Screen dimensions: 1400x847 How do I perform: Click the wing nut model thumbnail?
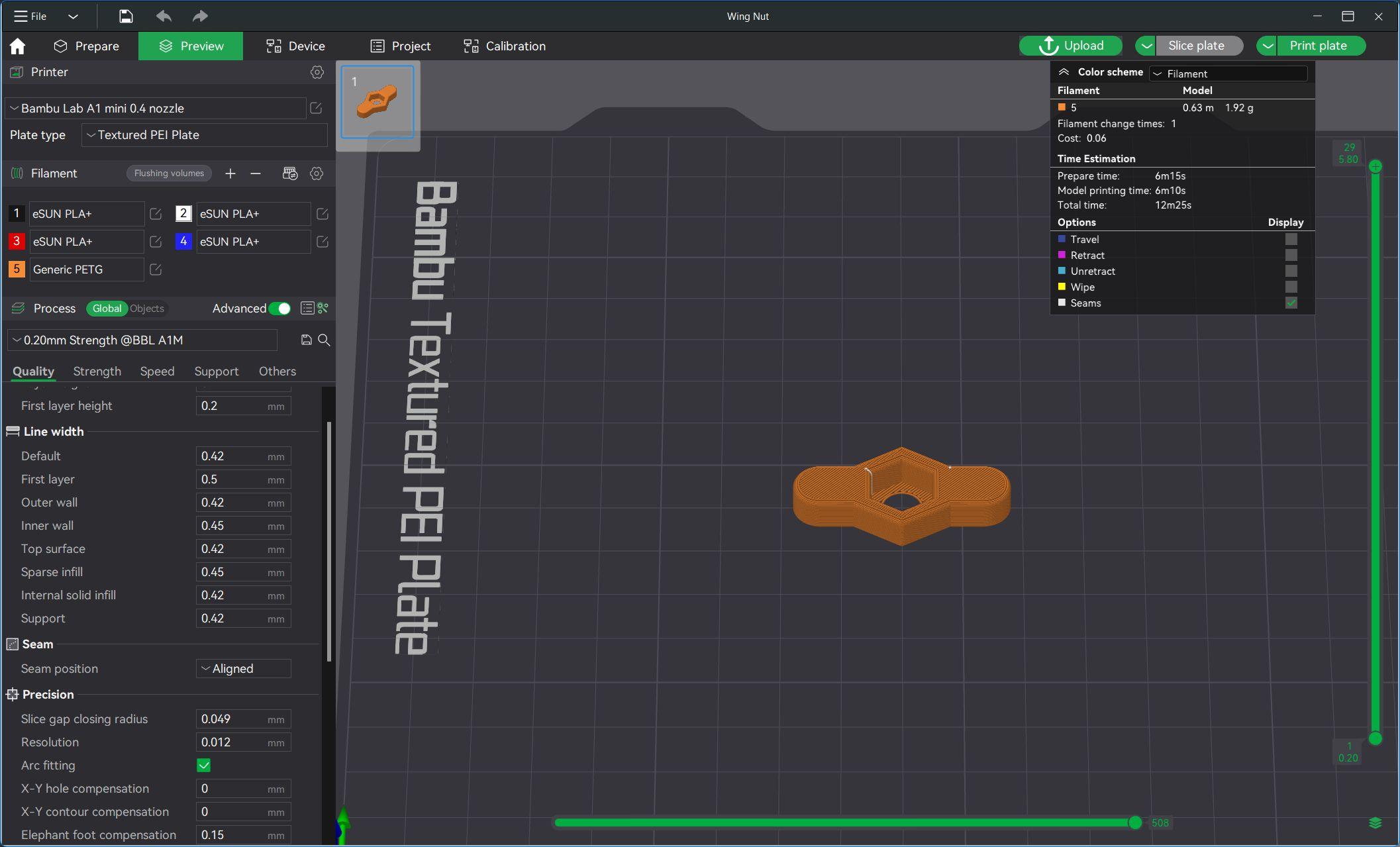[378, 102]
